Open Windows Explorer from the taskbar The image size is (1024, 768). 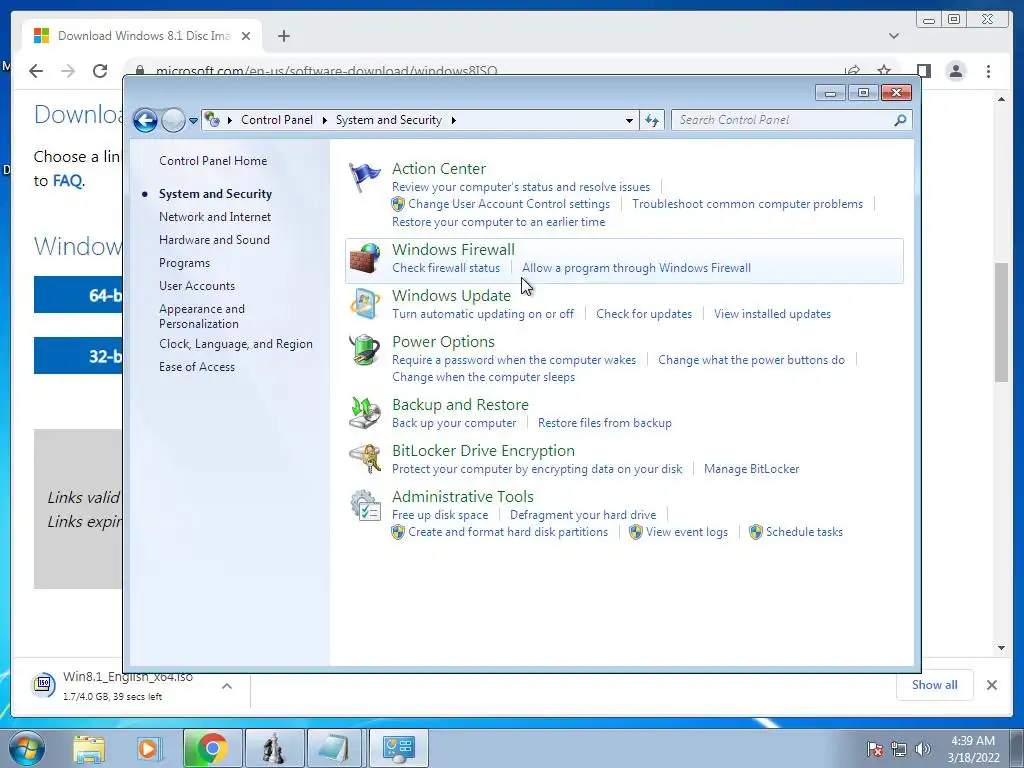[89, 748]
